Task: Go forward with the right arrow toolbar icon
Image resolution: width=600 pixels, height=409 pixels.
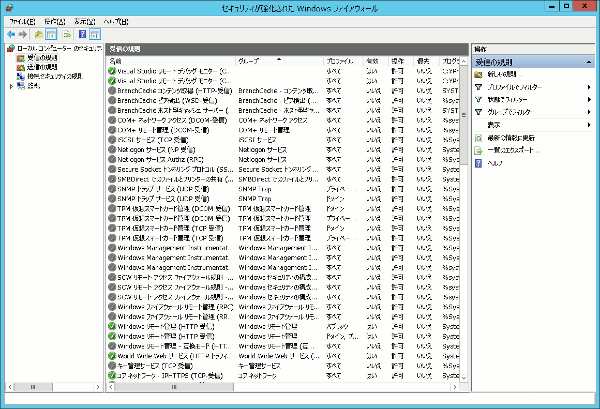Action: click(x=23, y=34)
